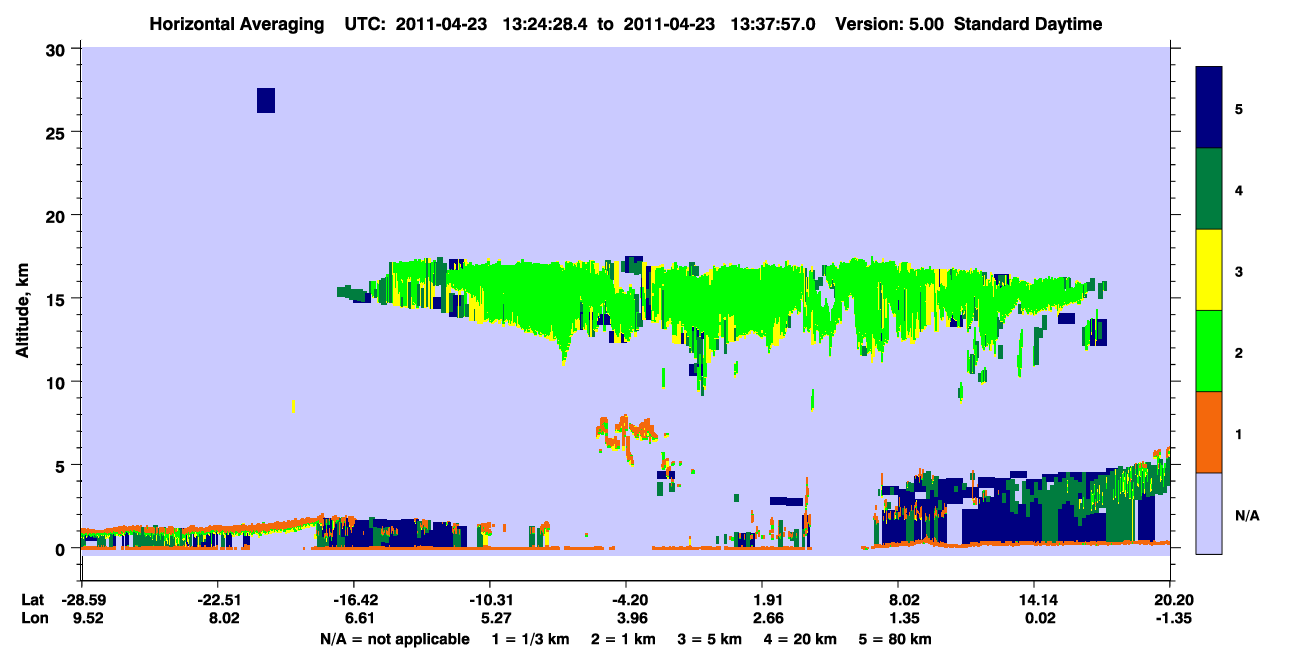This screenshot has height=667, width=1300.
Task: Click the '5 = 80 km' legend note
Action: (x=895, y=640)
